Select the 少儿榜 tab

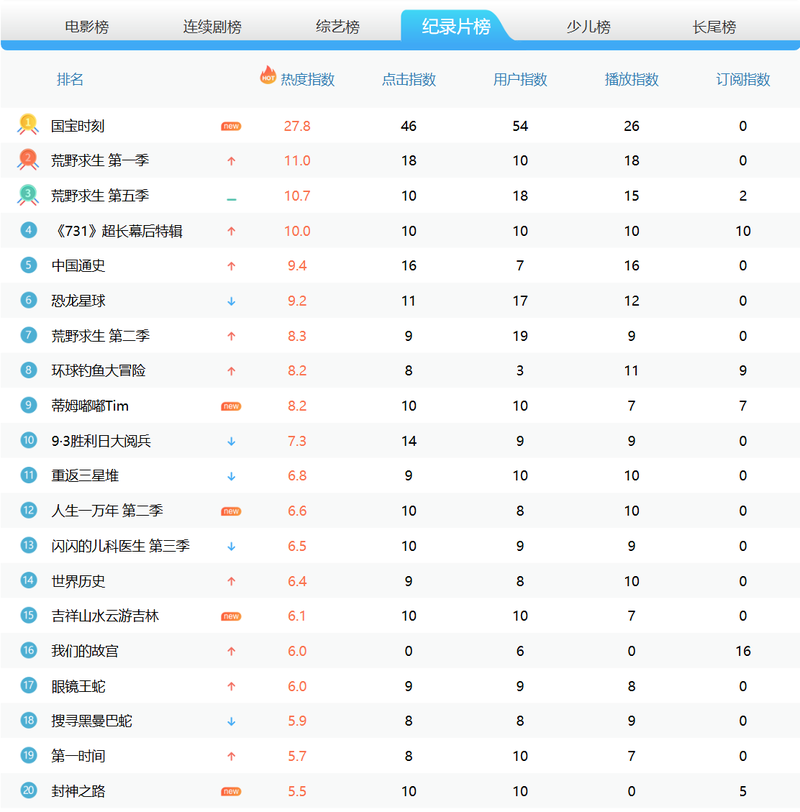click(x=588, y=27)
